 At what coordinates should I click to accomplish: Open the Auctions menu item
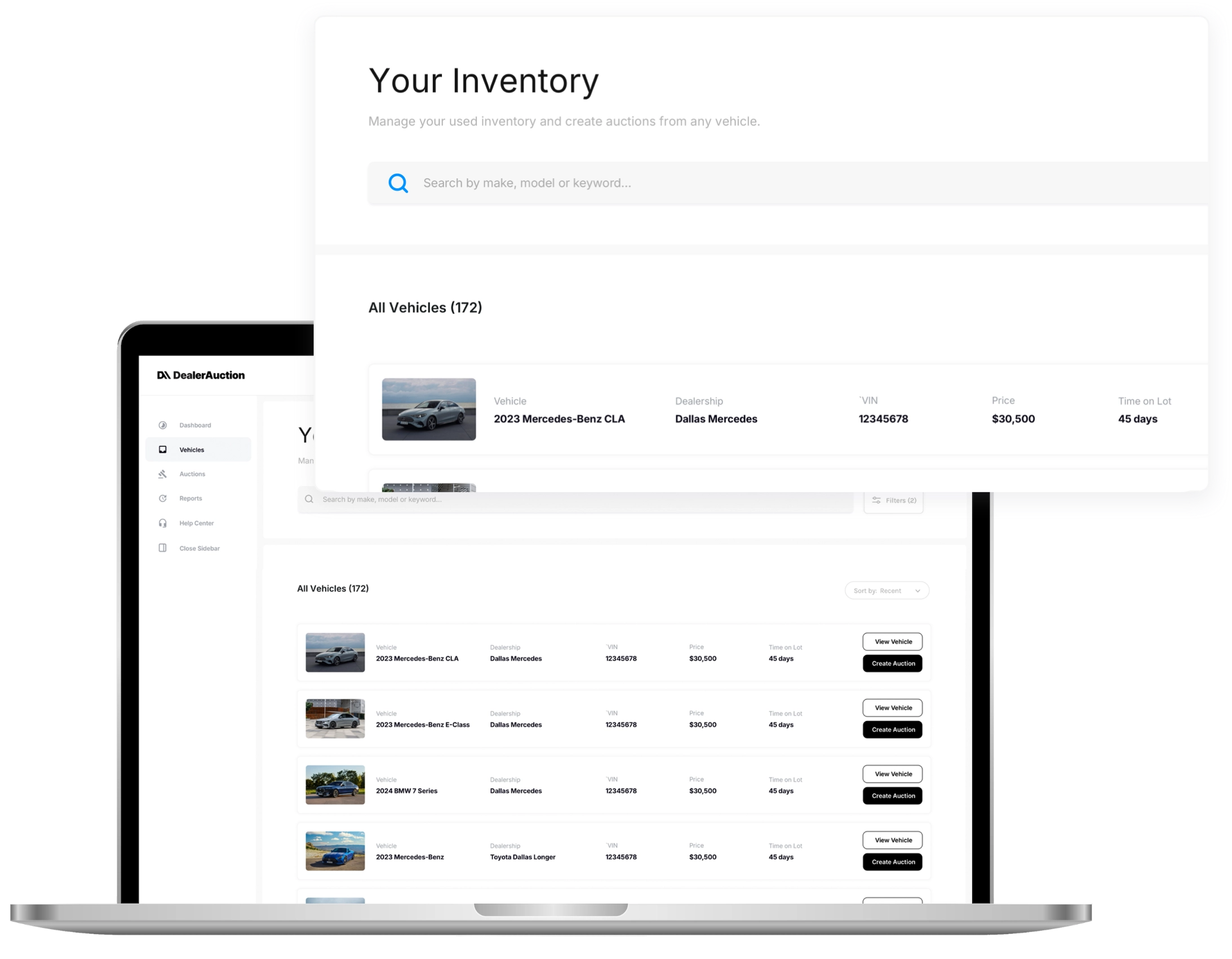pyautogui.click(x=198, y=474)
